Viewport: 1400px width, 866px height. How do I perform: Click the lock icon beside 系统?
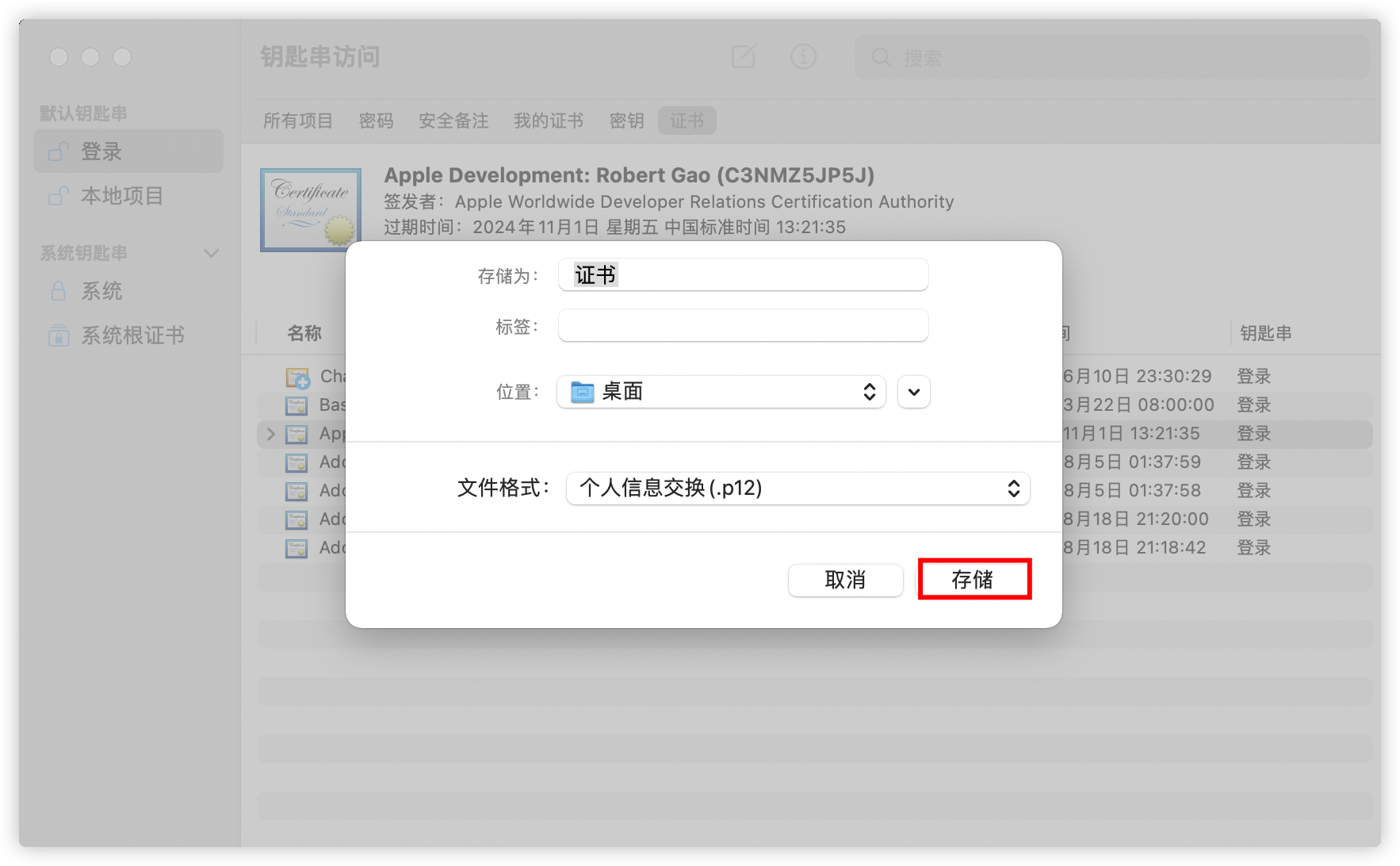pos(59,291)
